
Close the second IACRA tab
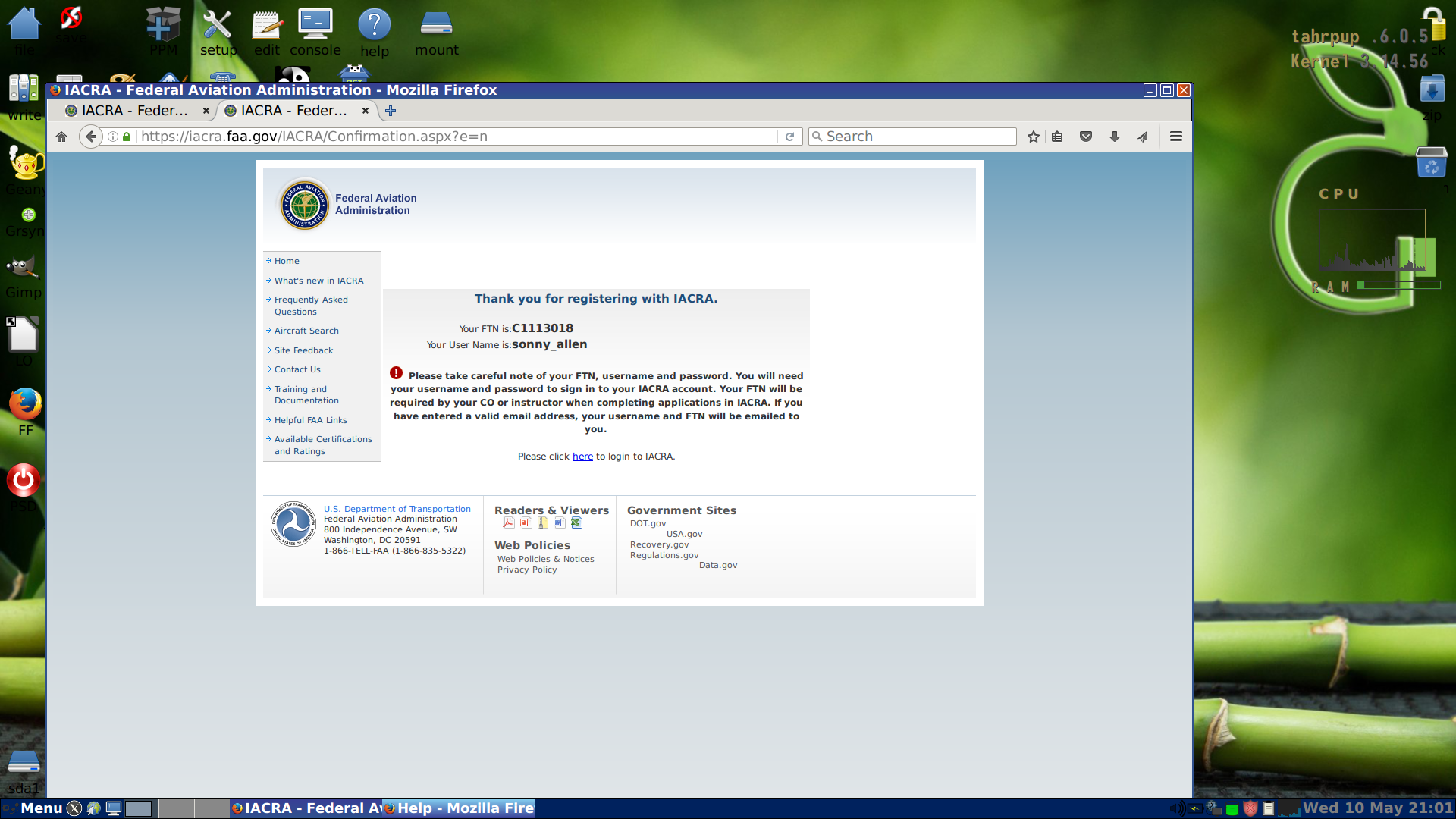pyautogui.click(x=365, y=111)
